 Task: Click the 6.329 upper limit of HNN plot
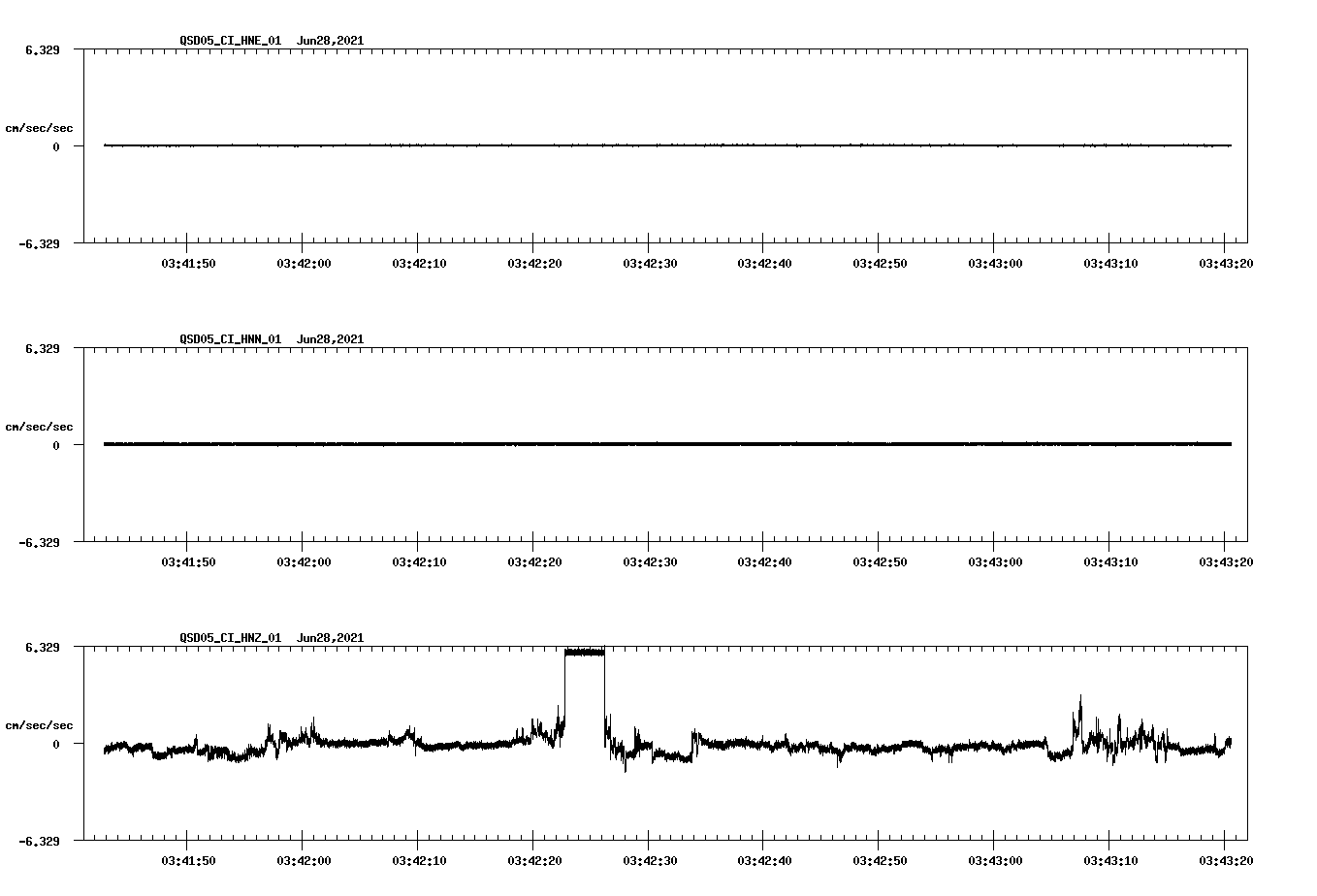(x=43, y=348)
